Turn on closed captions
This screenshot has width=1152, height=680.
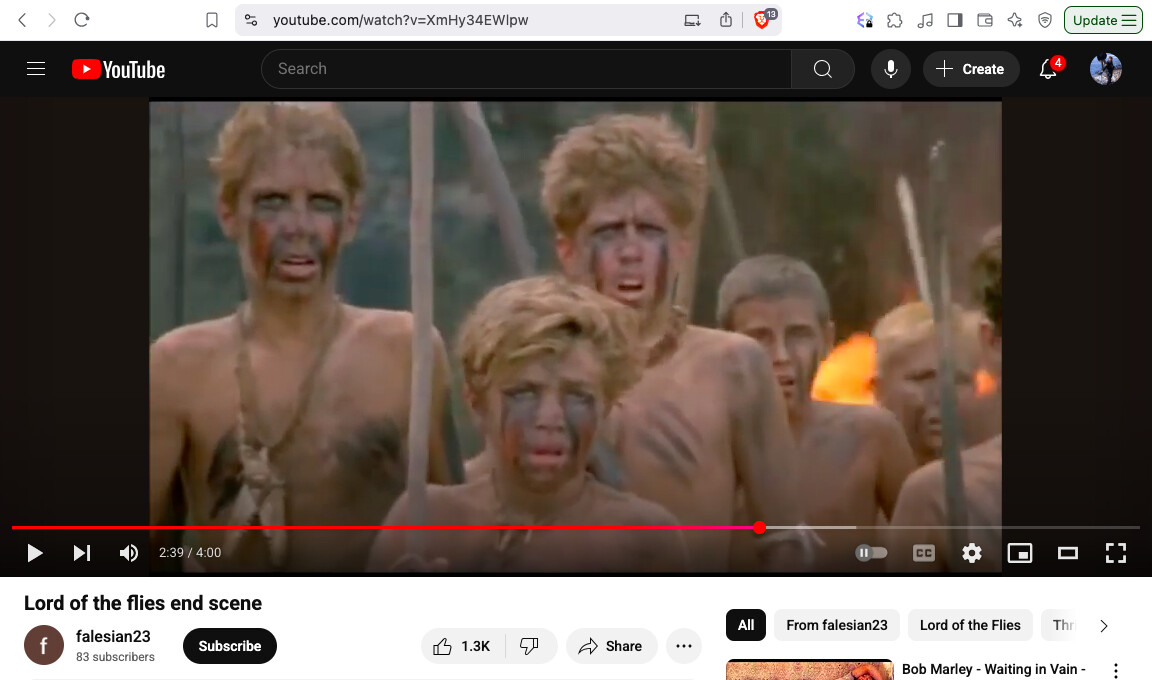[x=924, y=552]
